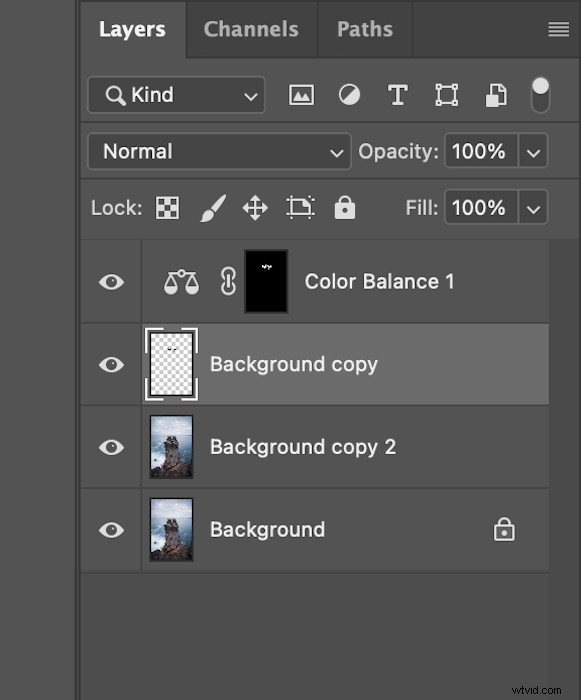This screenshot has height=700, width=581.
Task: Filter for adjustment layers icon
Action: pos(349,95)
